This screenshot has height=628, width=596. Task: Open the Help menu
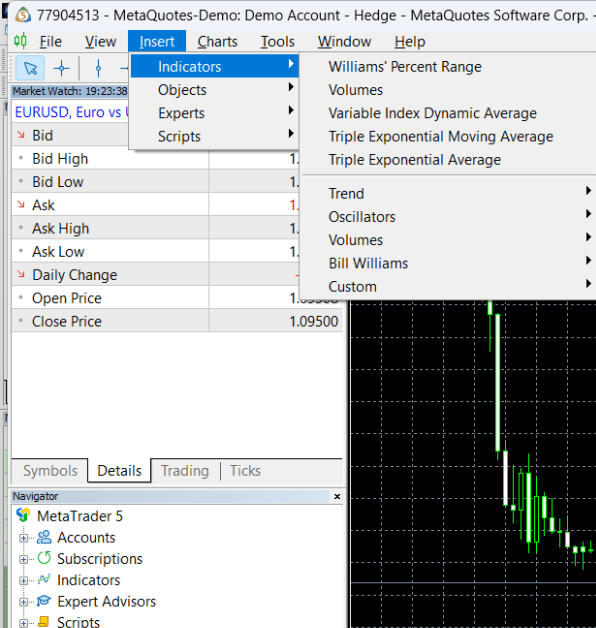(409, 41)
